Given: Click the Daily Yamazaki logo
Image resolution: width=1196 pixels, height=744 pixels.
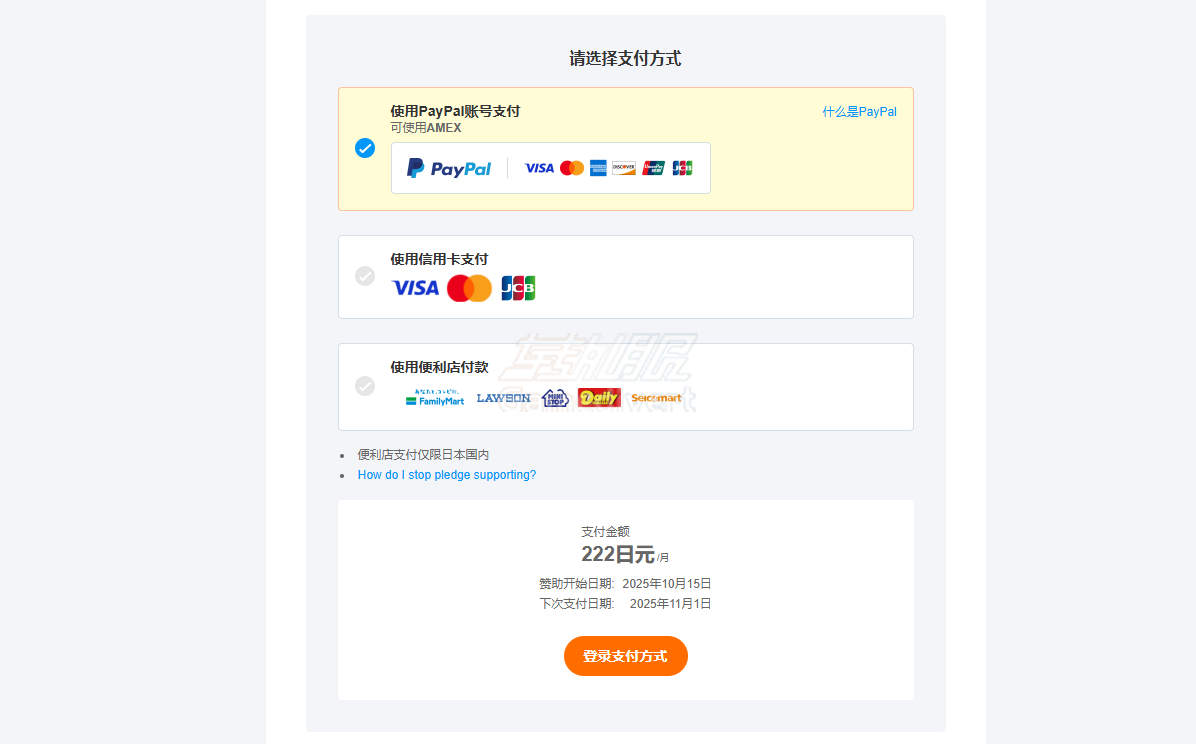Looking at the screenshot, I should pos(600,398).
